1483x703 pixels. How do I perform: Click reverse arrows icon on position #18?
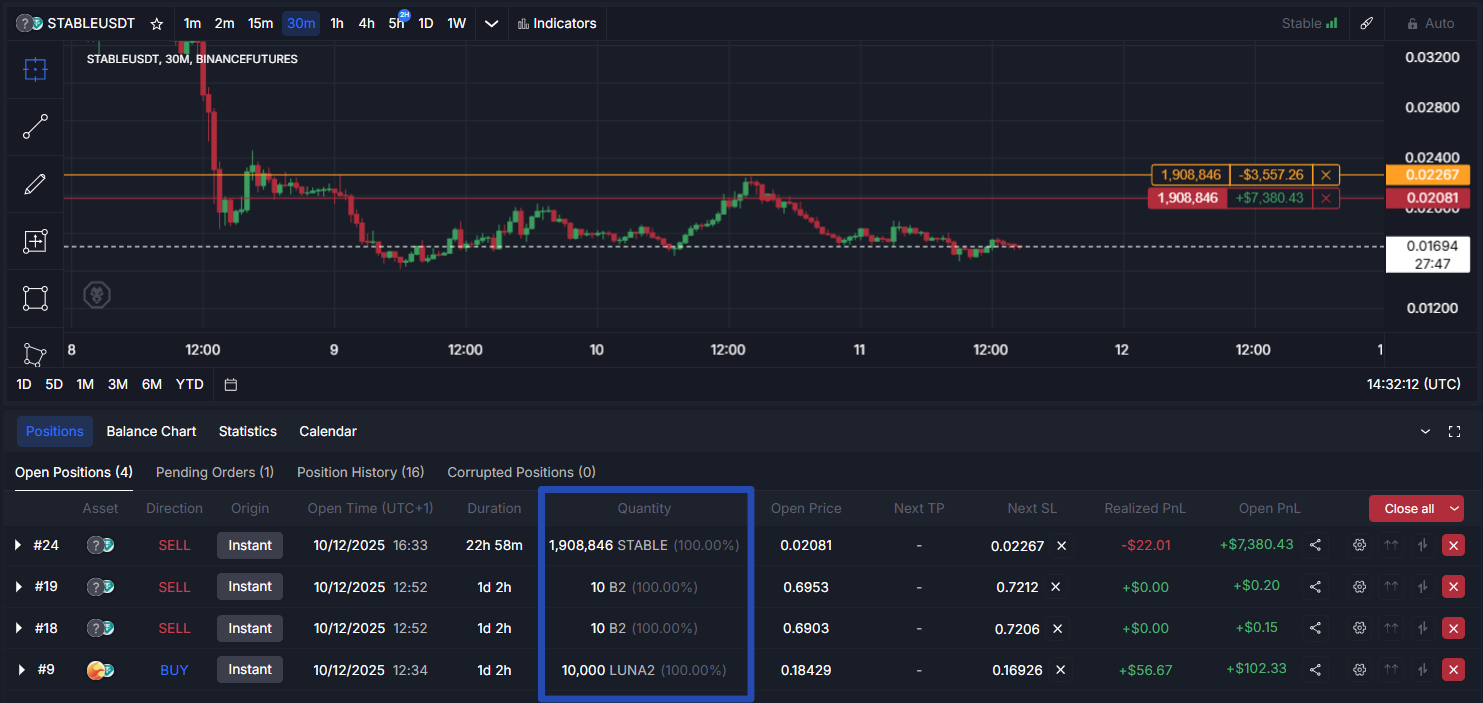pyautogui.click(x=1422, y=628)
